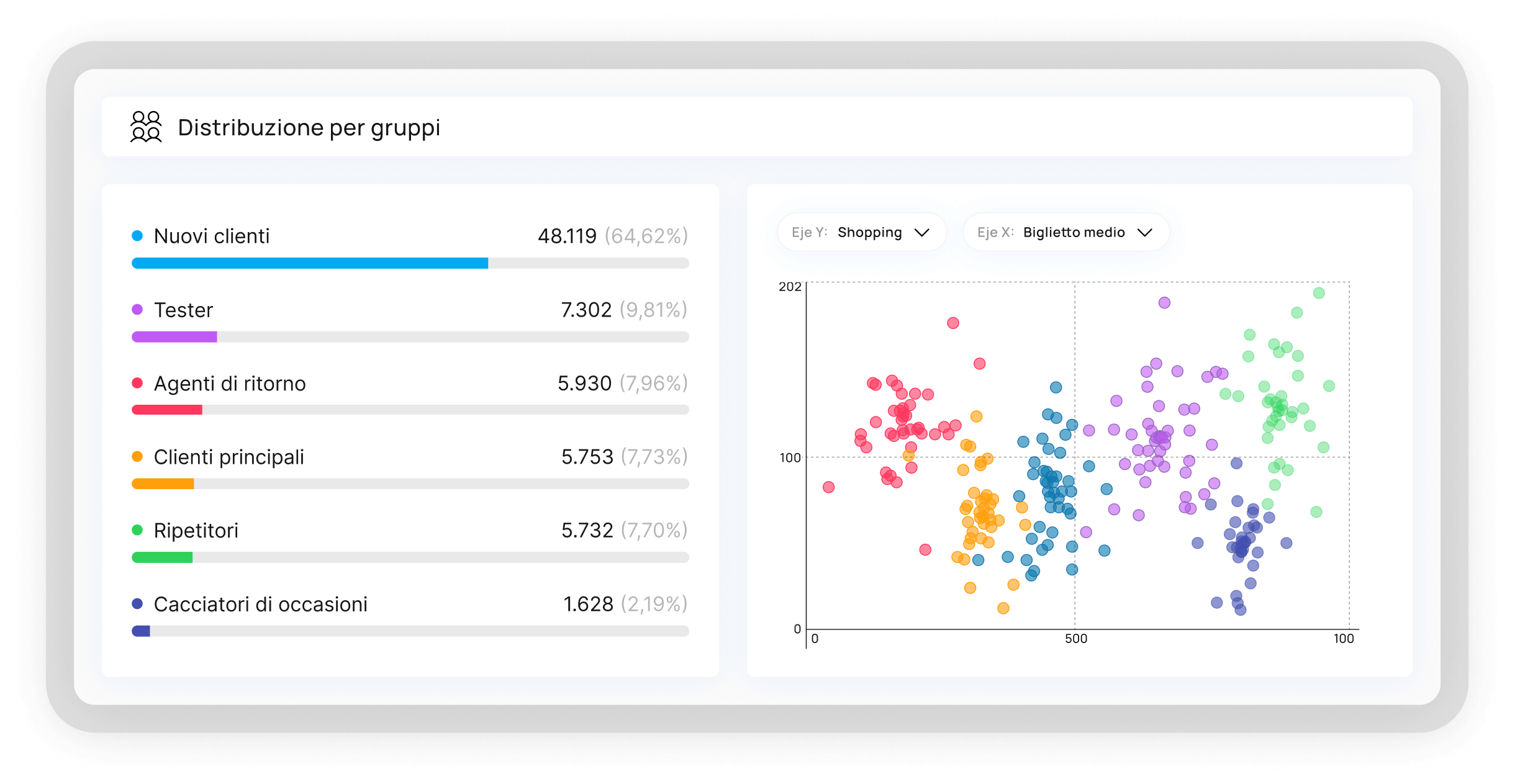Click the Distribuzione per gruppi title
Image resolution: width=1515 pixels, height=784 pixels.
point(309,127)
